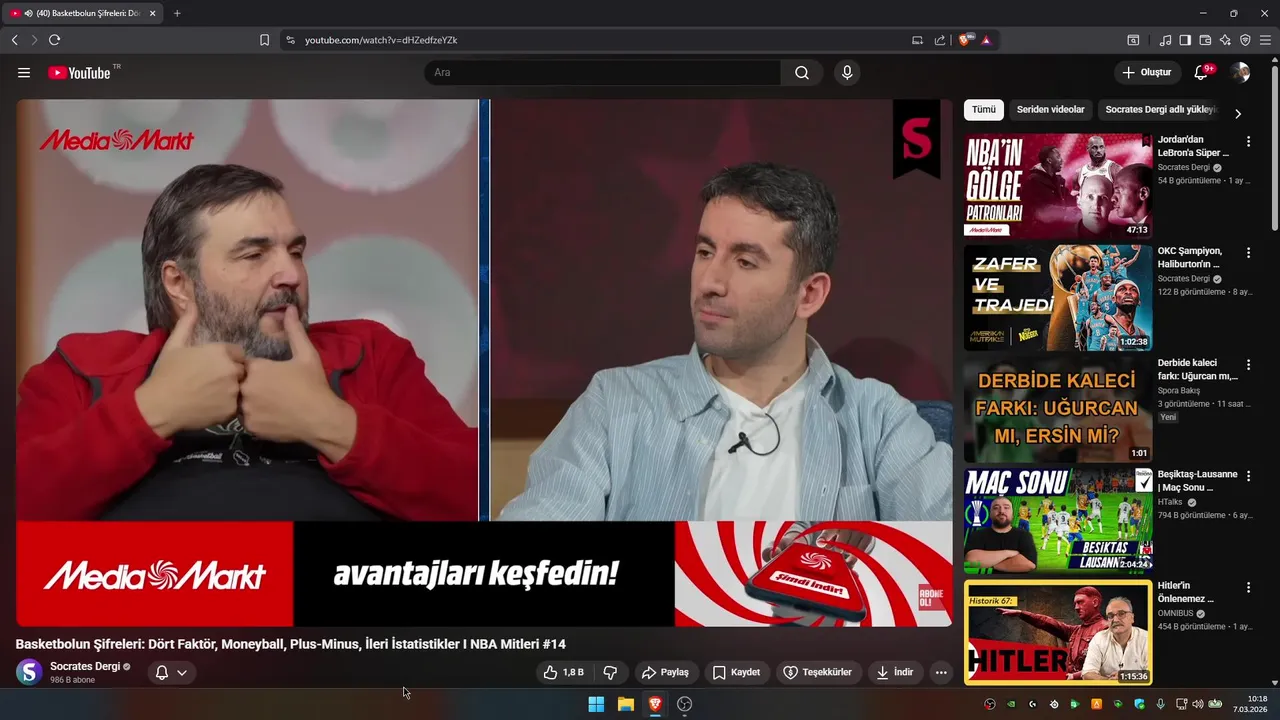Select the Seriden videolar chip
Viewport: 1280px width, 720px height.
click(x=1050, y=110)
